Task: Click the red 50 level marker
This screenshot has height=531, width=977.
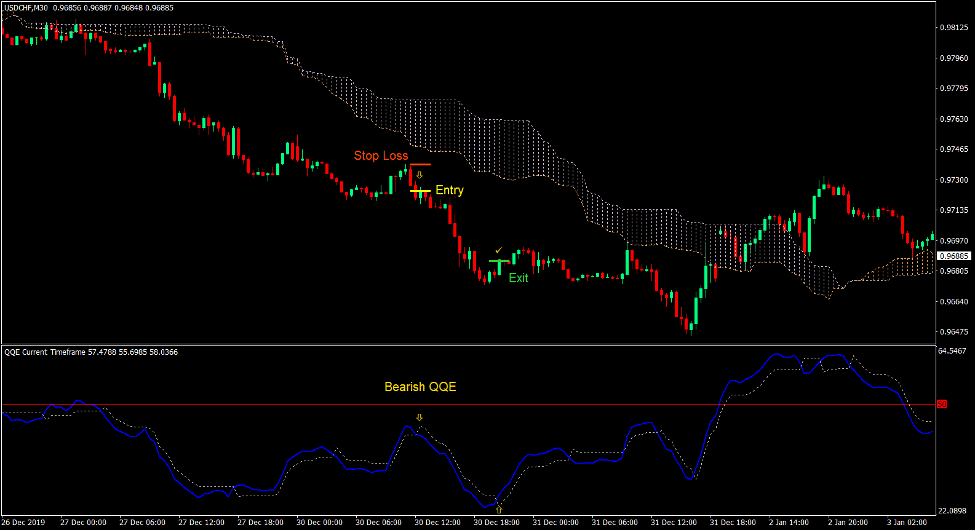Action: pos(941,404)
